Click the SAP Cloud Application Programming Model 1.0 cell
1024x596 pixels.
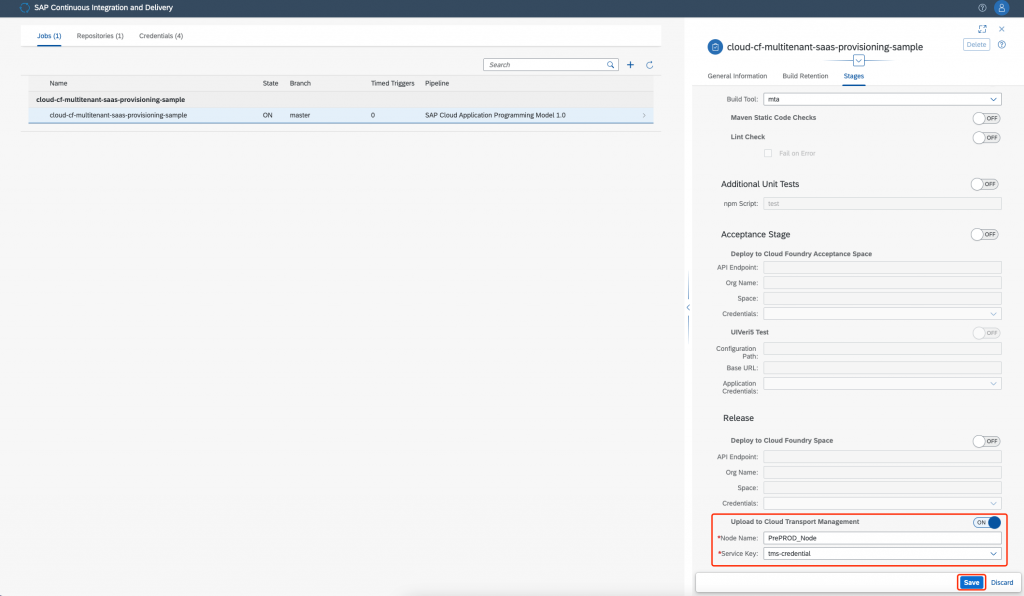tap(495, 116)
